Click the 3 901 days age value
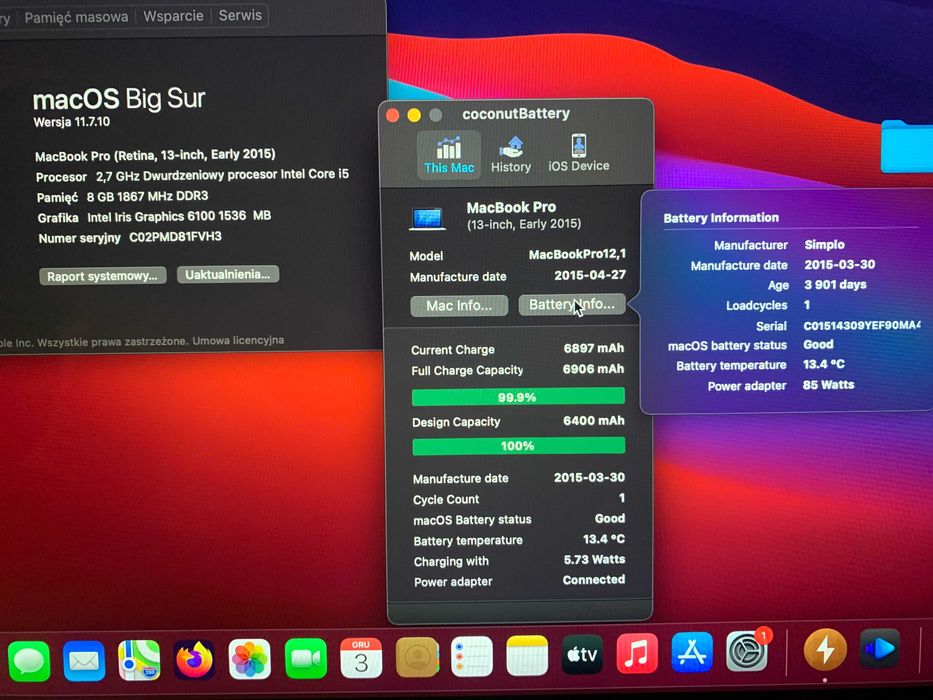 (x=835, y=285)
